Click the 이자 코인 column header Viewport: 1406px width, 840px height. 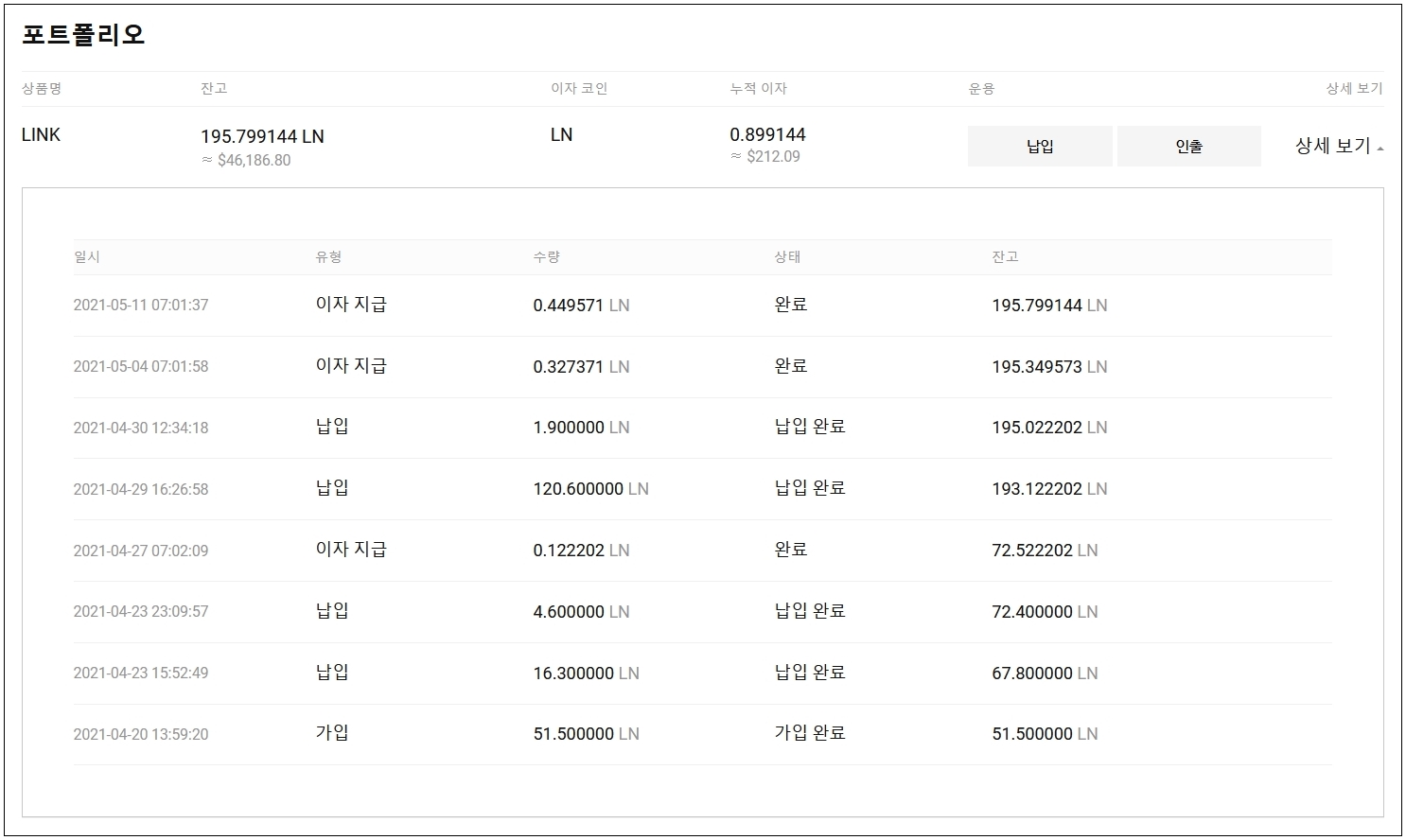[x=579, y=88]
